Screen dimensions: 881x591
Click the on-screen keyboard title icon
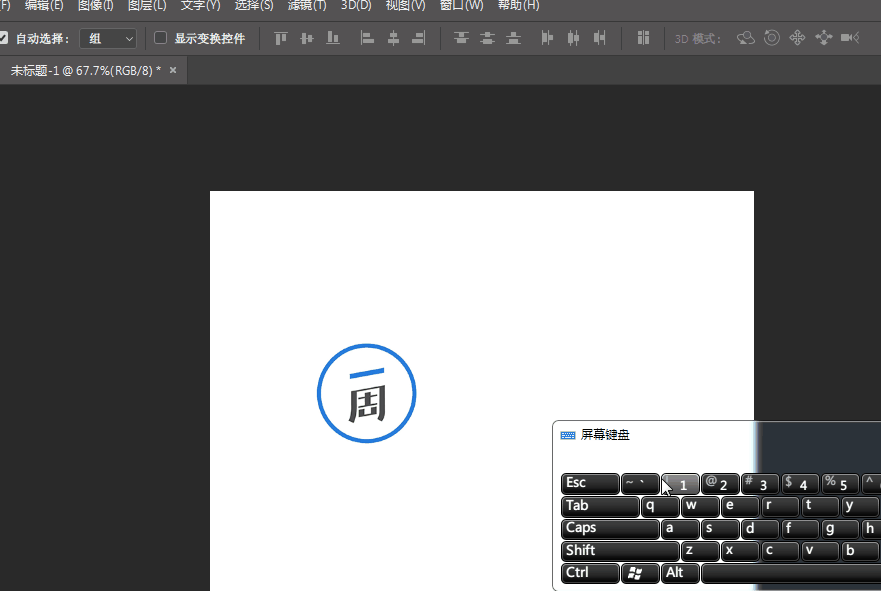click(567, 435)
